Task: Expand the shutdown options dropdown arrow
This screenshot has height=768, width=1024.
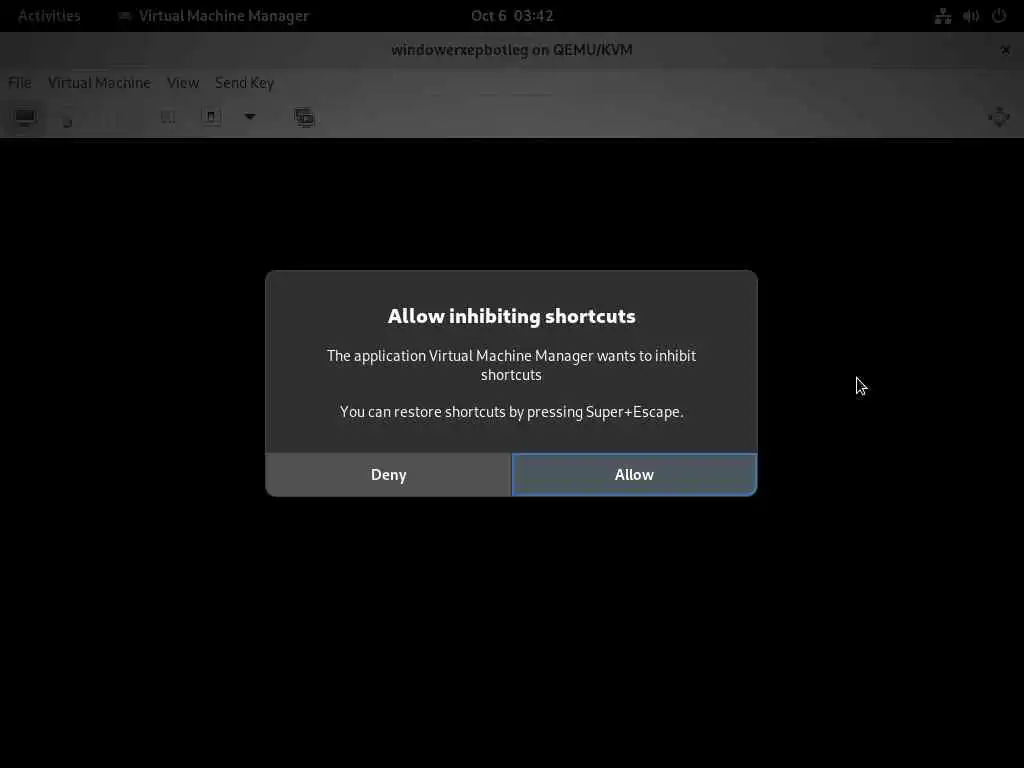Action: point(249,118)
